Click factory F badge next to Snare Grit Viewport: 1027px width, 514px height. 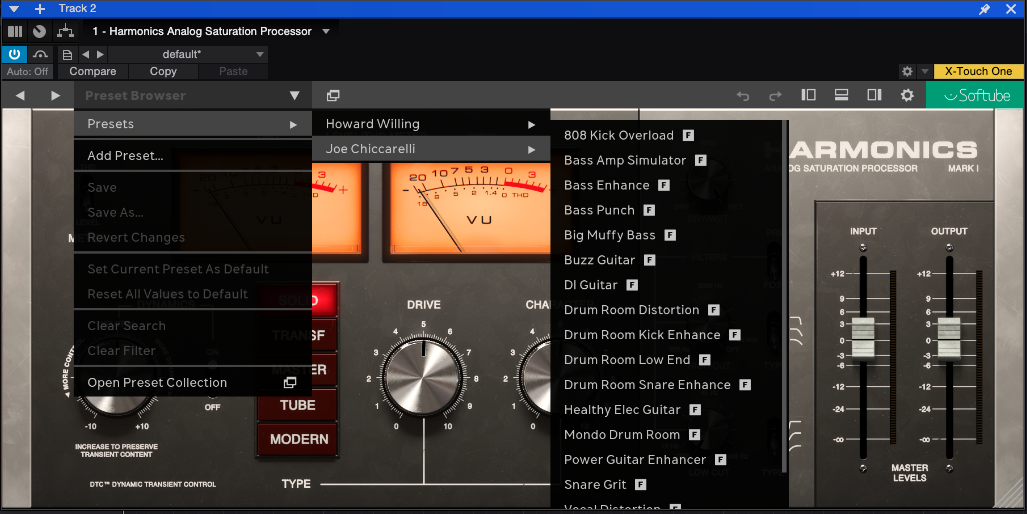coord(641,485)
